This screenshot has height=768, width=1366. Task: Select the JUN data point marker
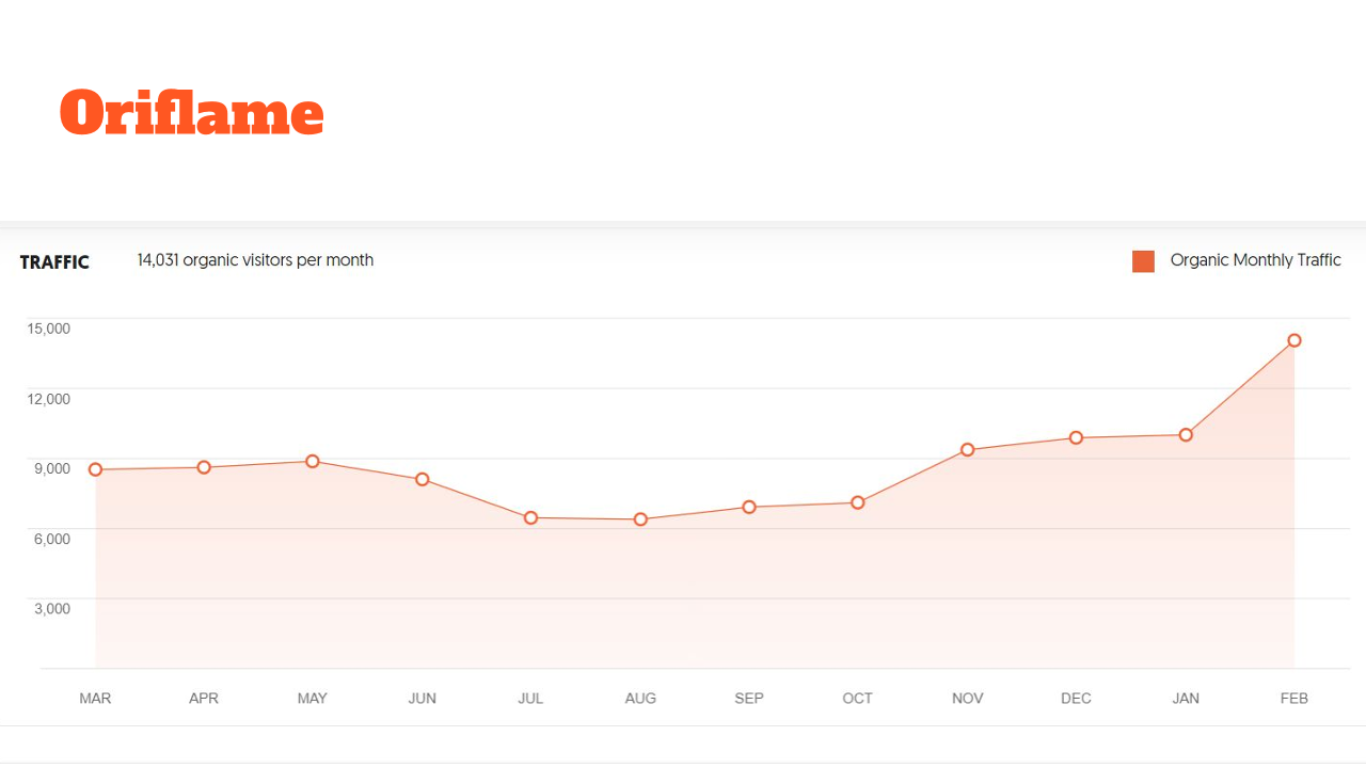(422, 480)
